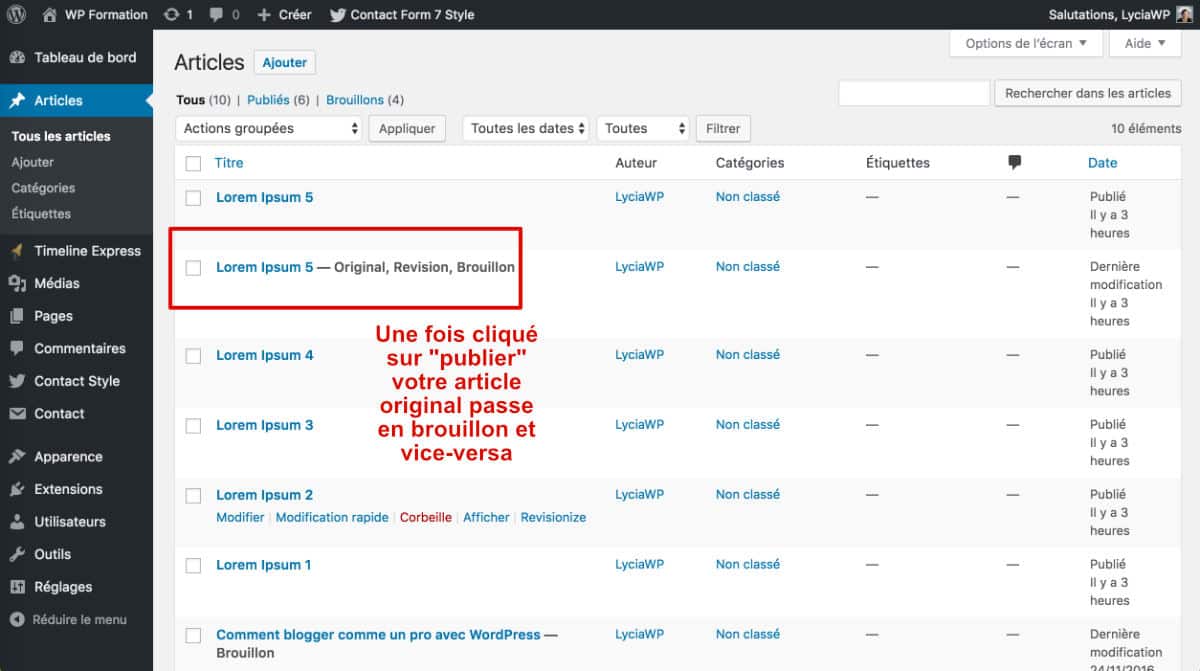This screenshot has width=1200, height=671.
Task: Check the Lorem Ipsum 4 row checkbox
Action: click(x=193, y=355)
